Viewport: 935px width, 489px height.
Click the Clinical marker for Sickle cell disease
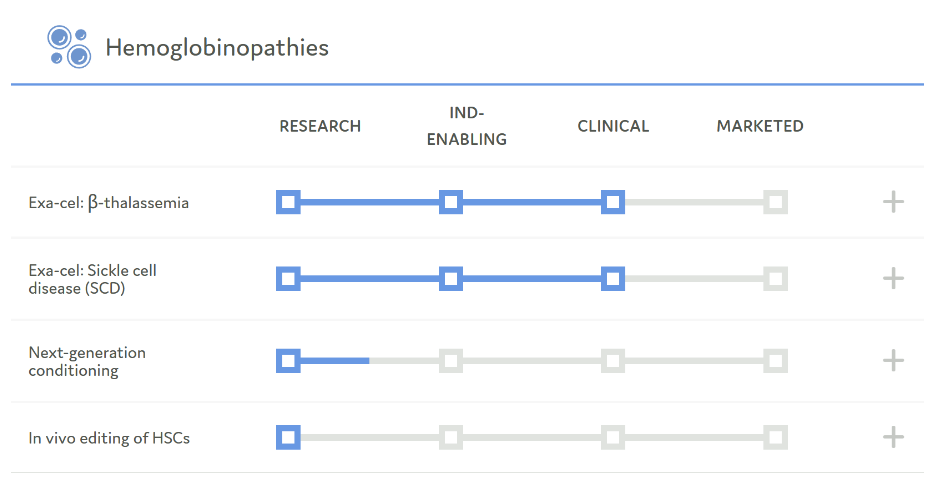click(x=613, y=278)
